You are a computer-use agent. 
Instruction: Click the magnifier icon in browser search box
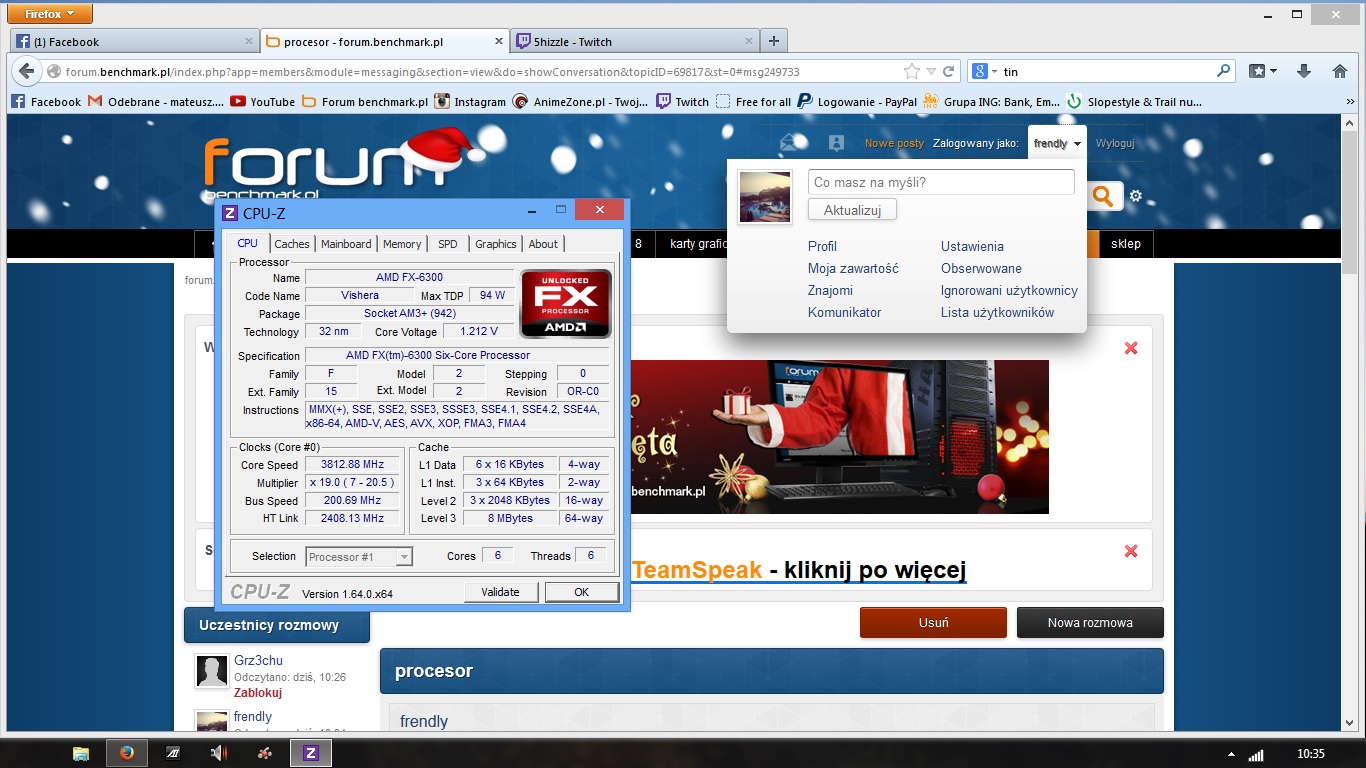(x=1223, y=72)
